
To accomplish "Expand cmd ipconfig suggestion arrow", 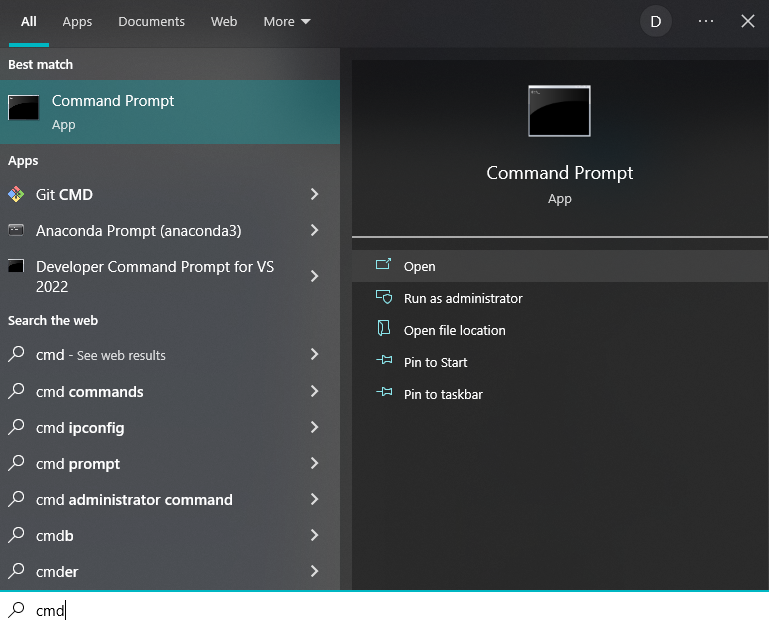I will click(x=314, y=427).
